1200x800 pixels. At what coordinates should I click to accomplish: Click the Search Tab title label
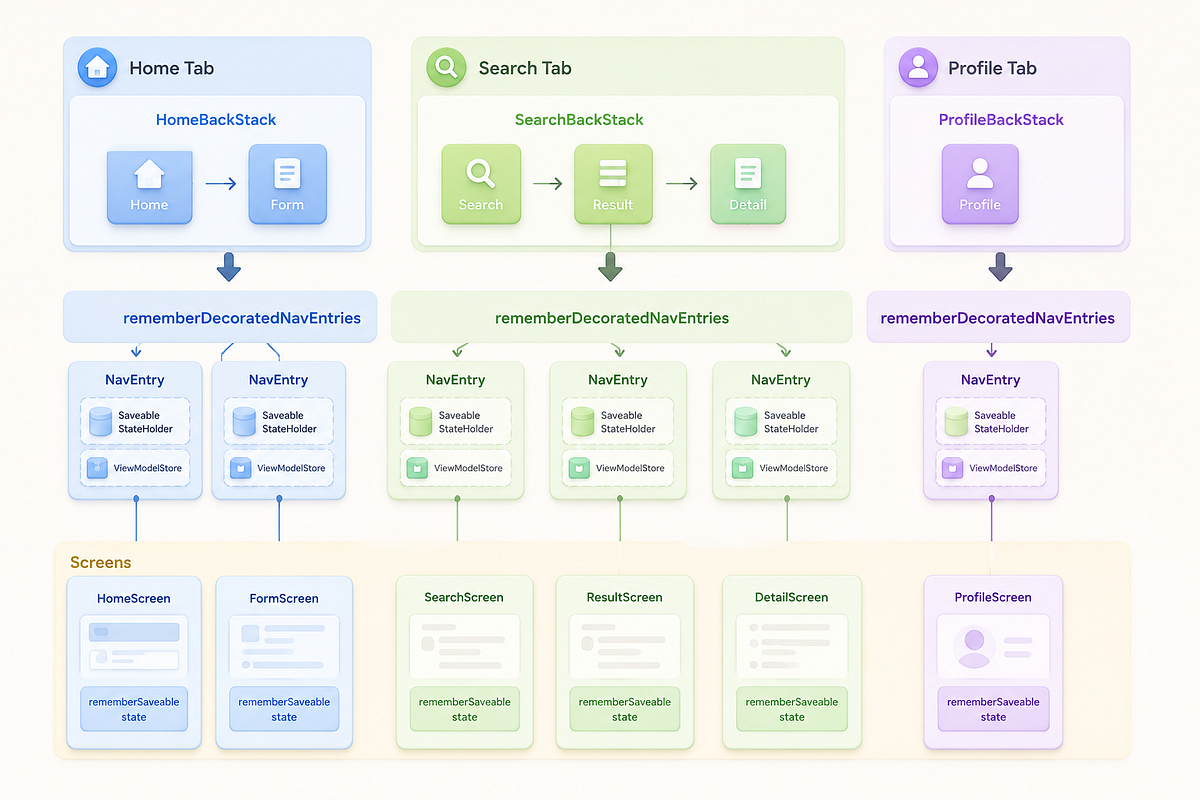click(525, 68)
